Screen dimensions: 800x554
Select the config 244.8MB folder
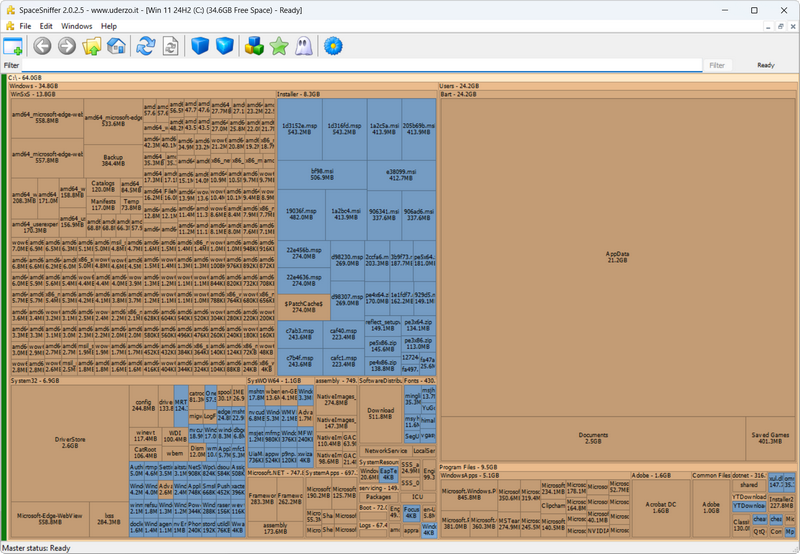tap(143, 406)
